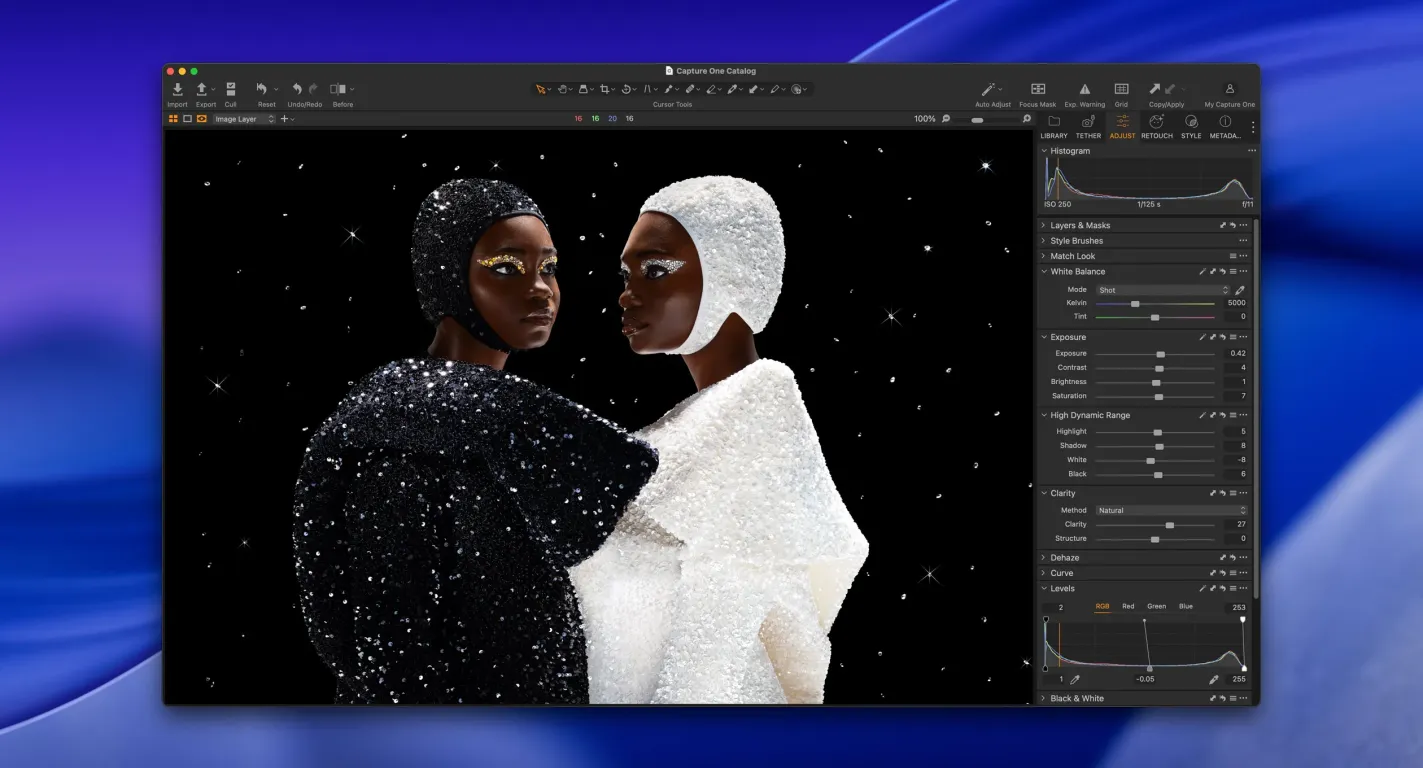Viewport: 1423px width, 768px height.
Task: Expand the Curve panel
Action: click(1060, 572)
